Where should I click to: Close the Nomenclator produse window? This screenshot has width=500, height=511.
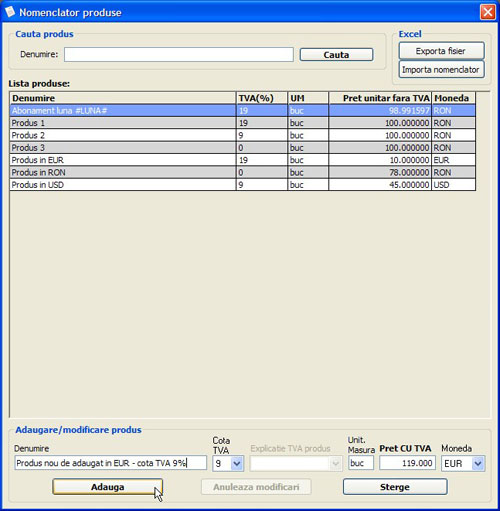click(x=488, y=12)
